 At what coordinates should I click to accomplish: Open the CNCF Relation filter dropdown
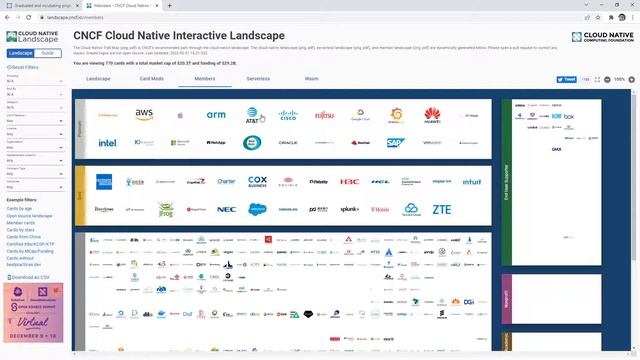[x=35, y=121]
